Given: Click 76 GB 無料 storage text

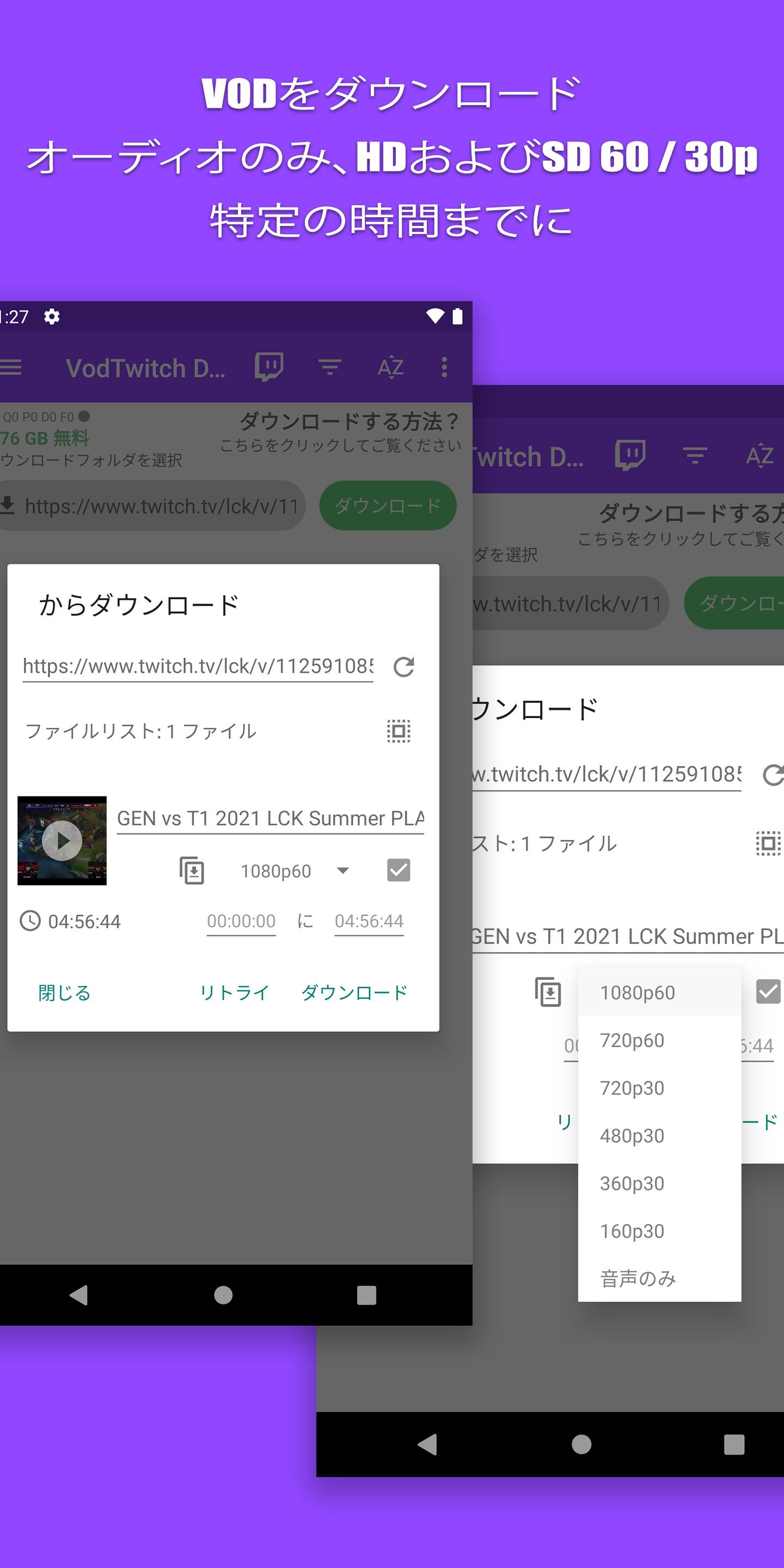Looking at the screenshot, I should coord(45,438).
